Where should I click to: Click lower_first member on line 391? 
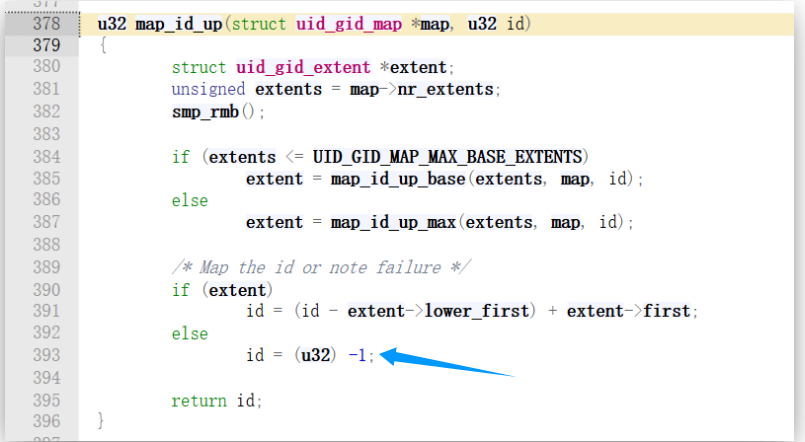(x=476, y=311)
